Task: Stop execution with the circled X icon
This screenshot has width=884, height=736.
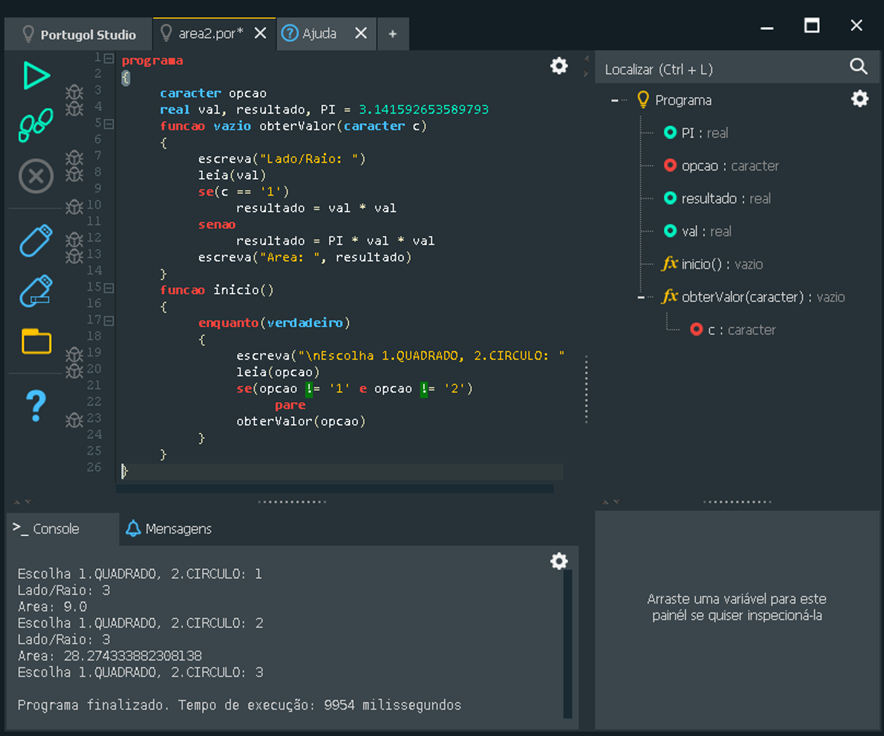Action: point(36,177)
